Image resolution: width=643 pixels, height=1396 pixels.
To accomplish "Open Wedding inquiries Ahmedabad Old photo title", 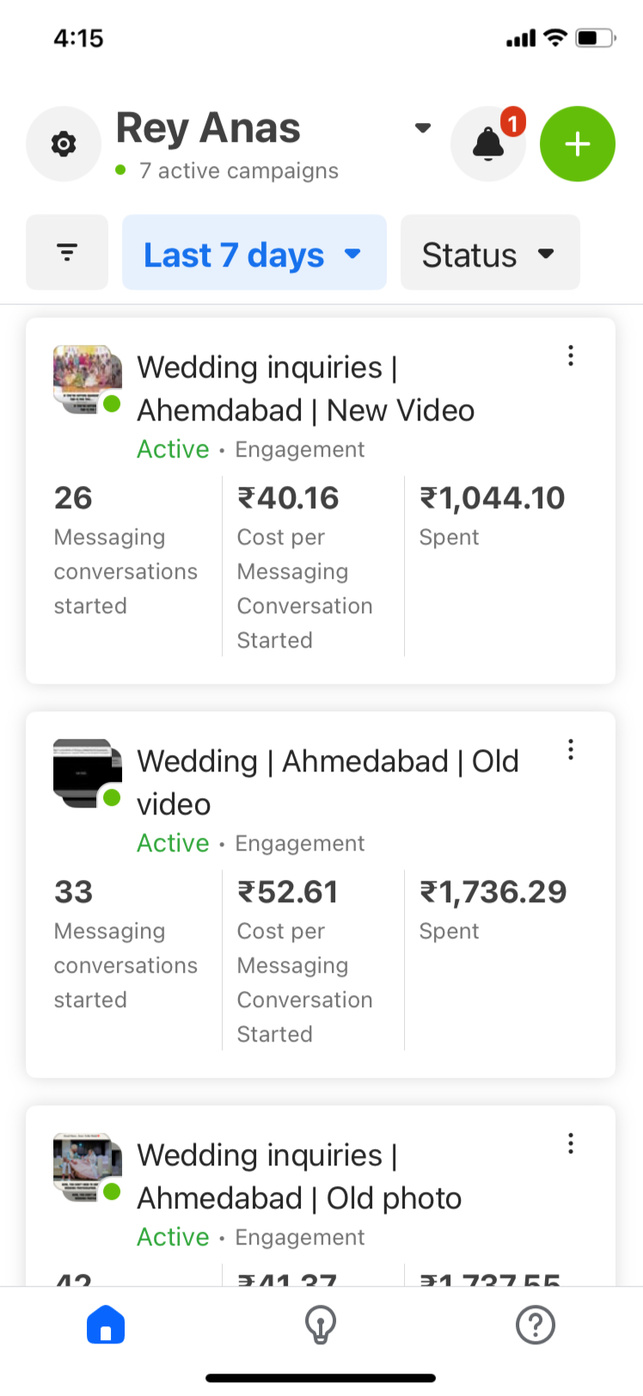I will pos(299,1176).
